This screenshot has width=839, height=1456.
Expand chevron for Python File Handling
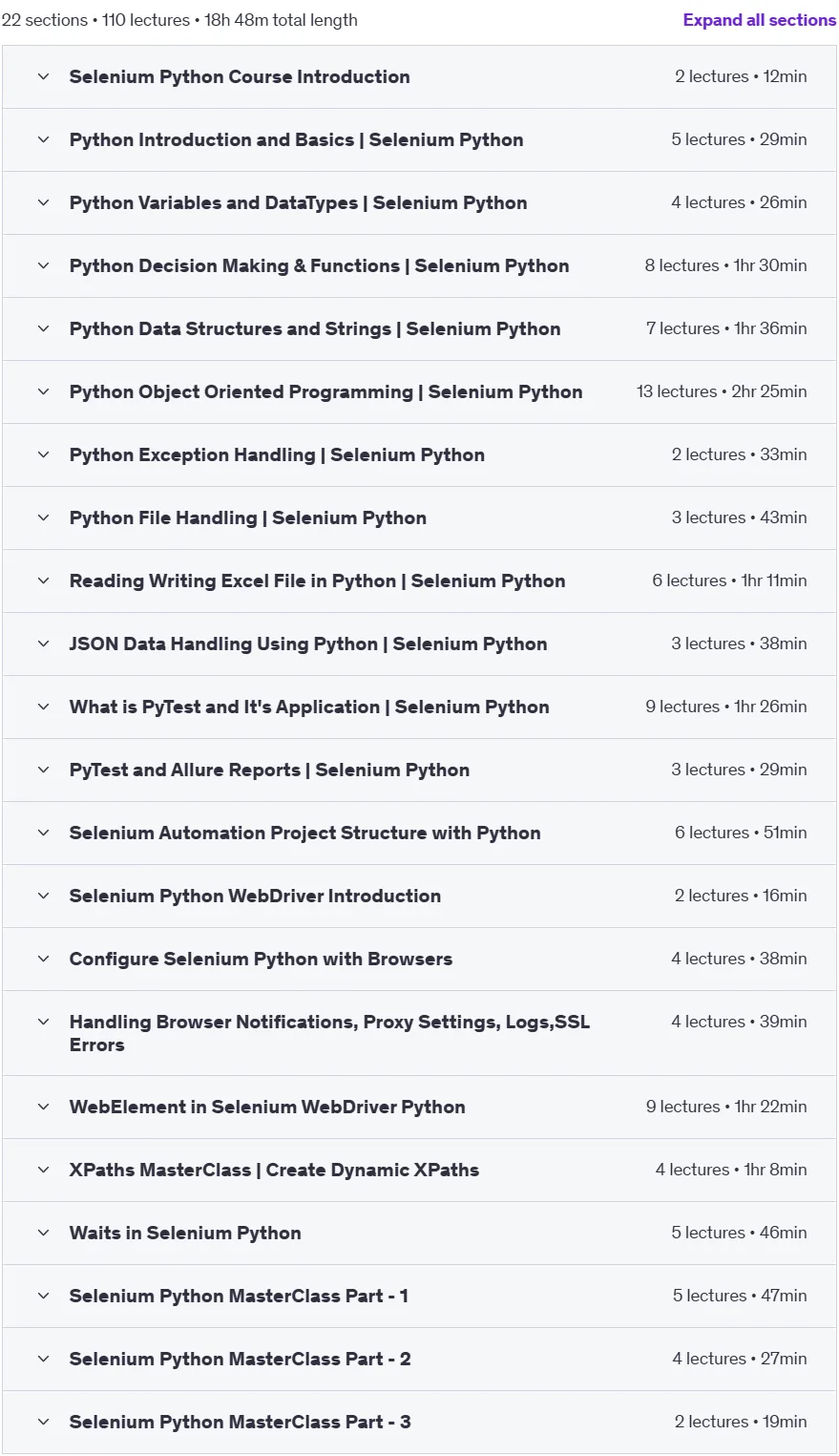pyautogui.click(x=43, y=517)
